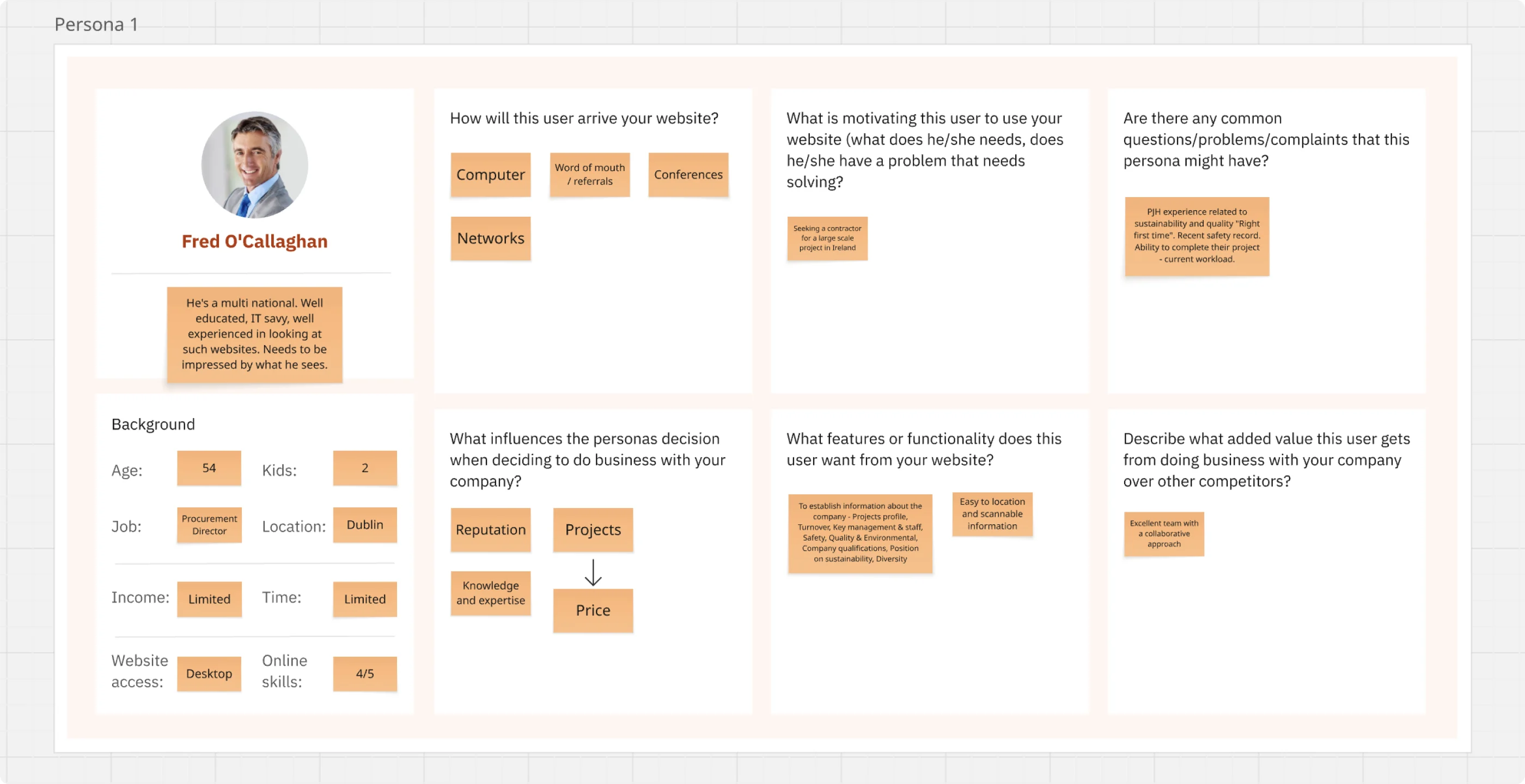The image size is (1525, 784).
Task: Select the down arrow between Projects and Price
Action: point(593,572)
